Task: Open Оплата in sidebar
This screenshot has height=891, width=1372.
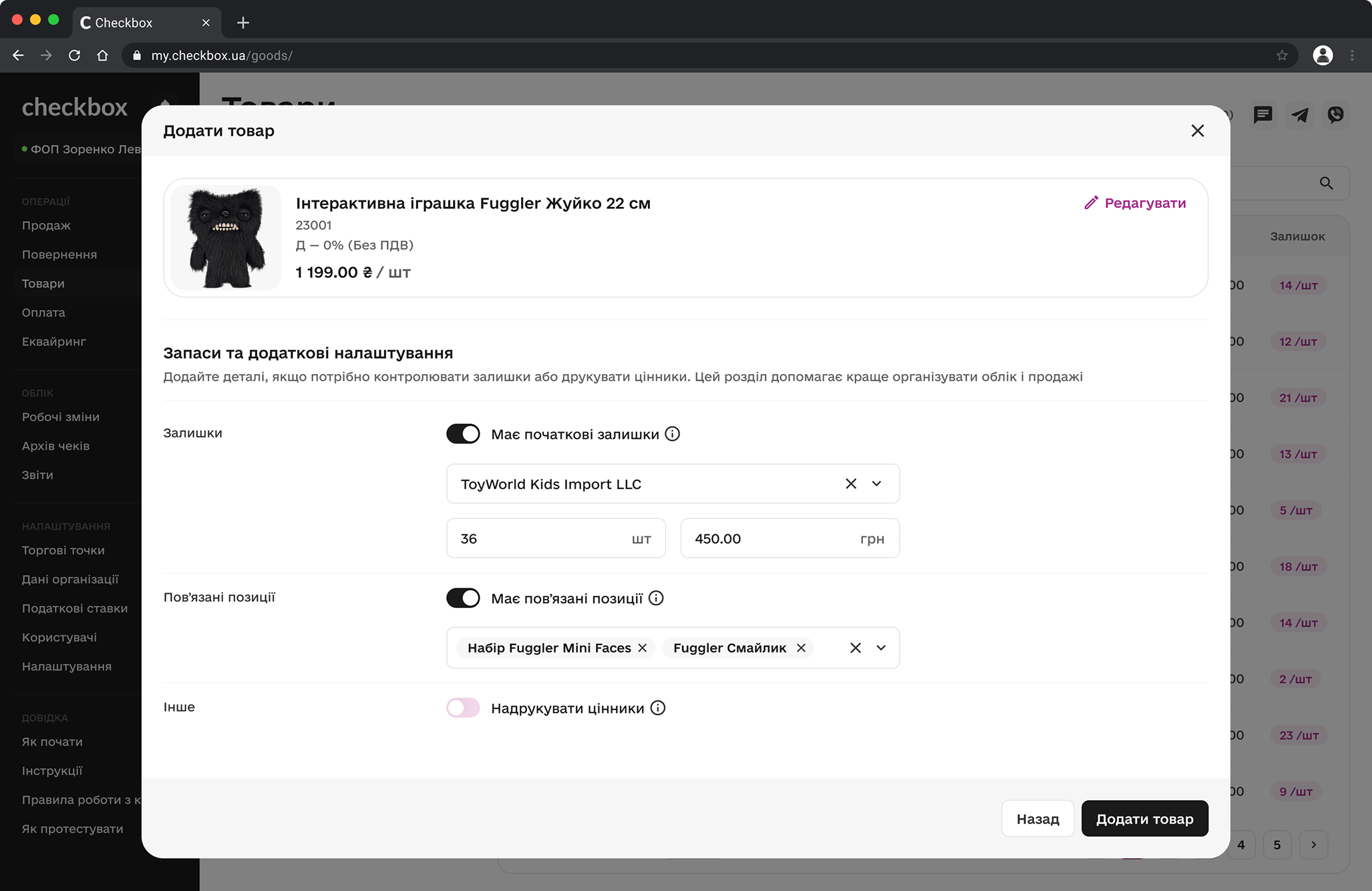Action: click(43, 313)
